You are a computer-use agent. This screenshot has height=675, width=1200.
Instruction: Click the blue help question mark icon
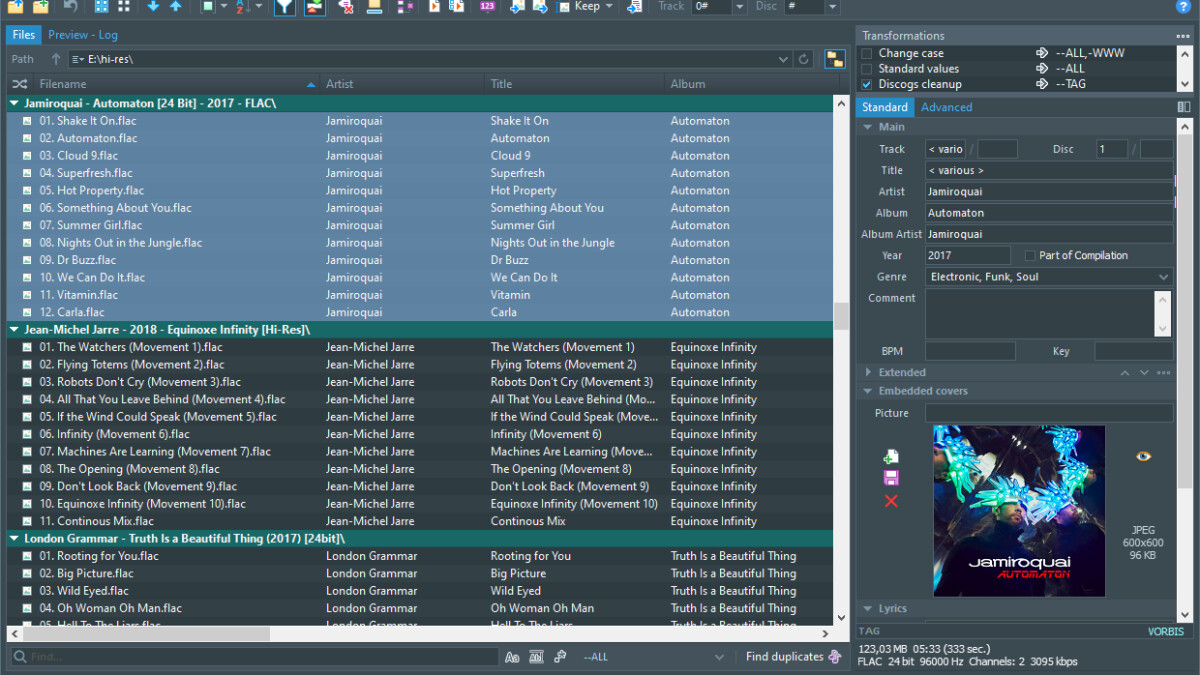[1183, 7]
